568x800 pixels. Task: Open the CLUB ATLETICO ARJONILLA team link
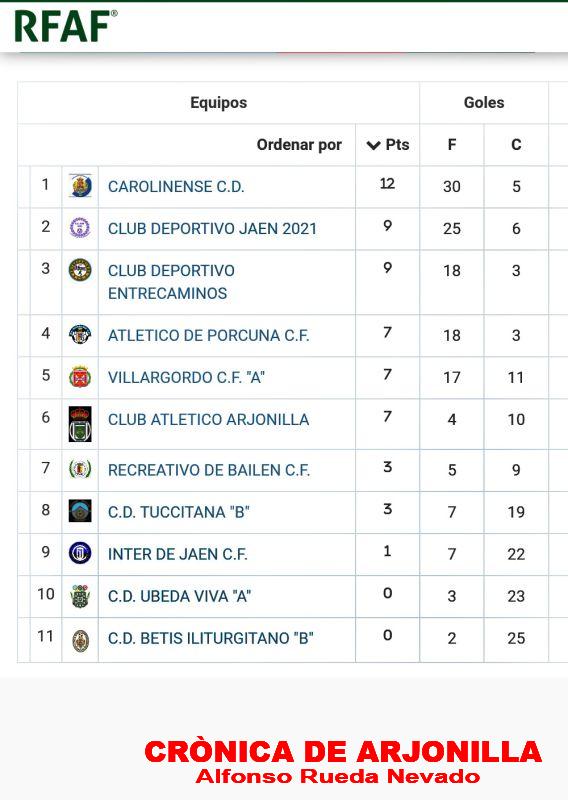208,419
